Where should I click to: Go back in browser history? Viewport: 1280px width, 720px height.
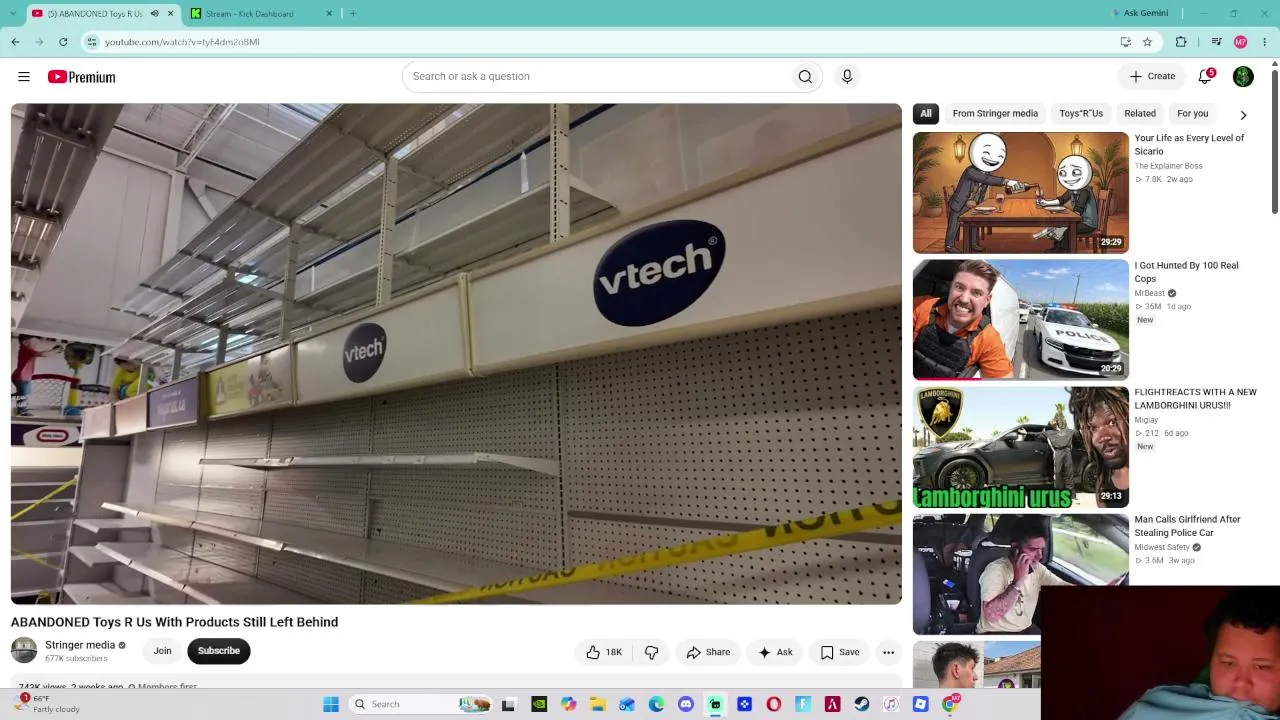15,42
